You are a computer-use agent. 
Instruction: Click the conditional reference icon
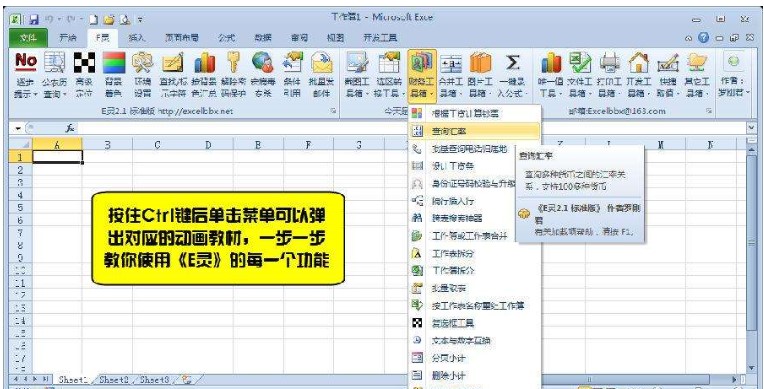pos(292,62)
